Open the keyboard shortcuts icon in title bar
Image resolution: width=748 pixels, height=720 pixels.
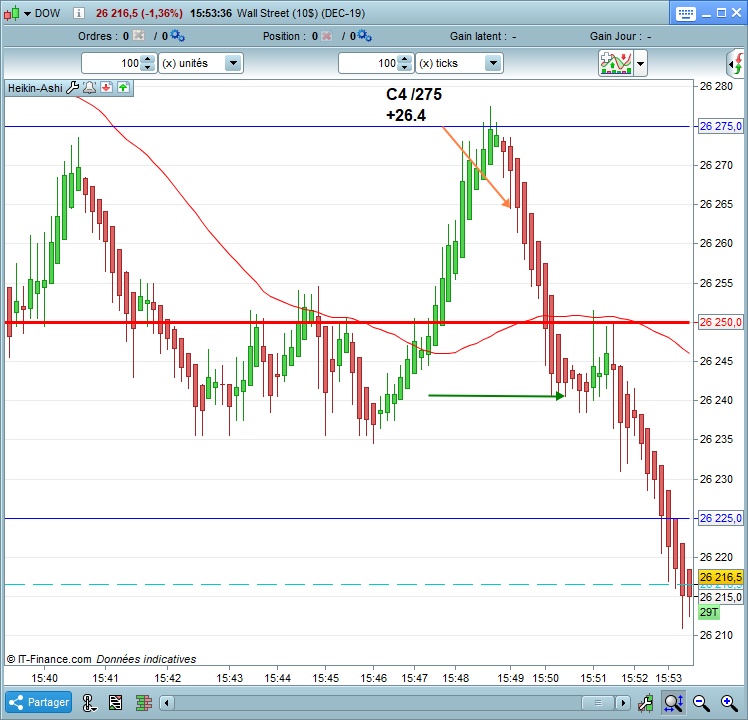point(686,13)
